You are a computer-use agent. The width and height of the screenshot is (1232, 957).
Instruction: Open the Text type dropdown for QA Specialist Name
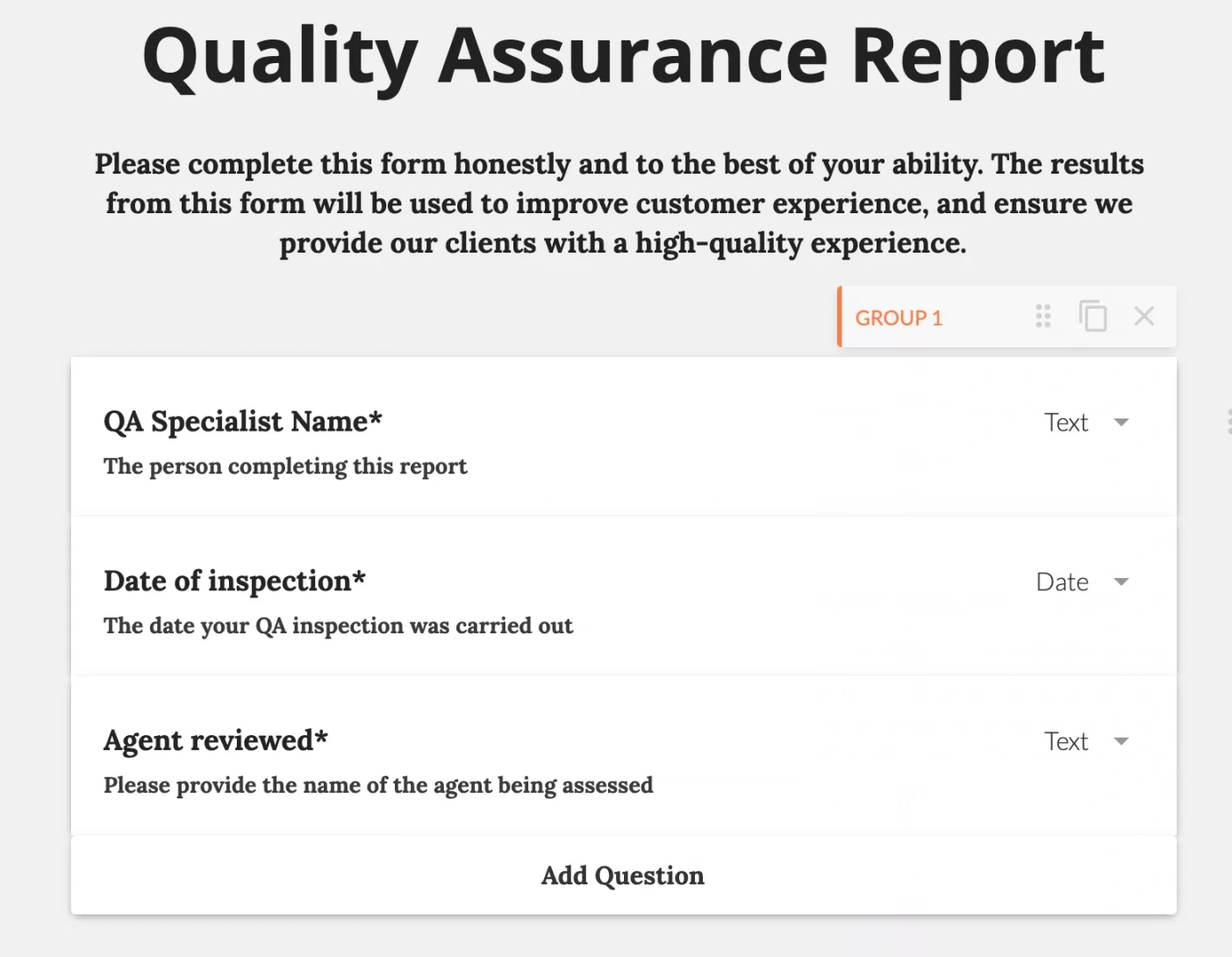coord(1066,423)
